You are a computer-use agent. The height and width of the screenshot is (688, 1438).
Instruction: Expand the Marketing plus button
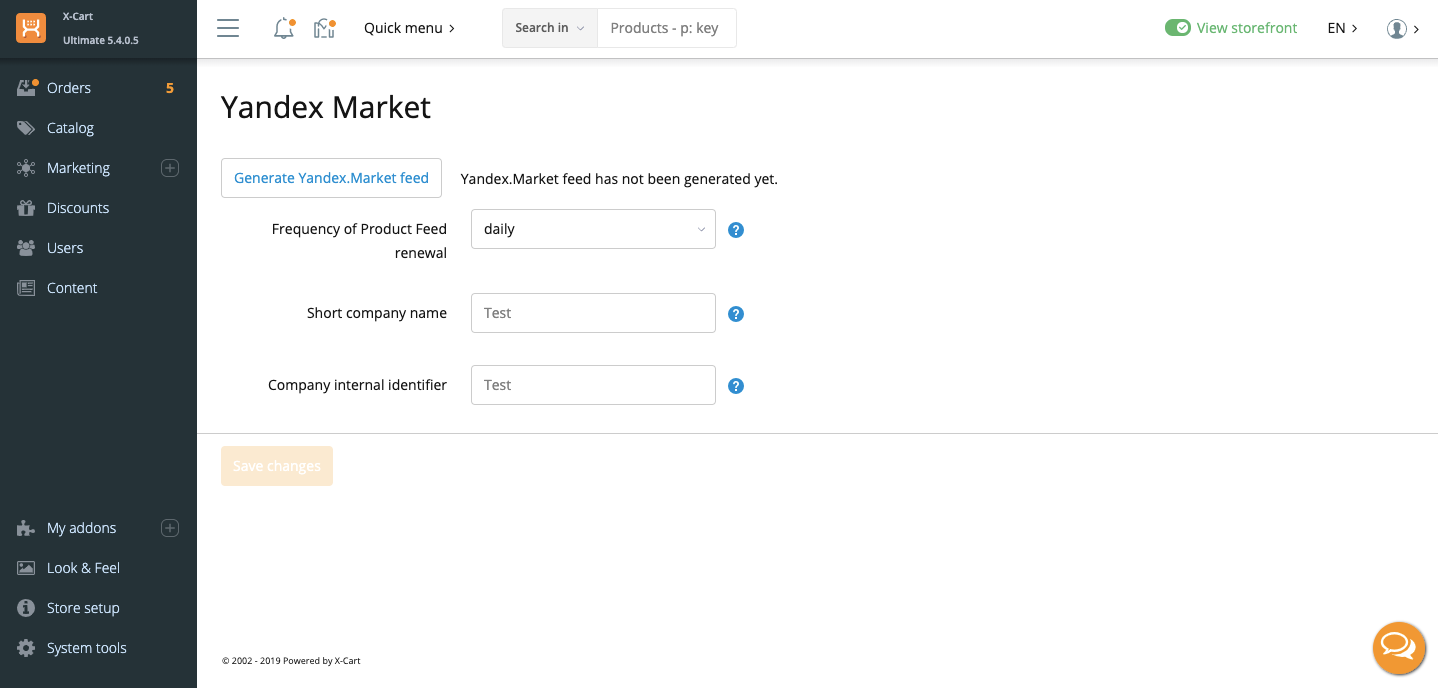tap(170, 168)
